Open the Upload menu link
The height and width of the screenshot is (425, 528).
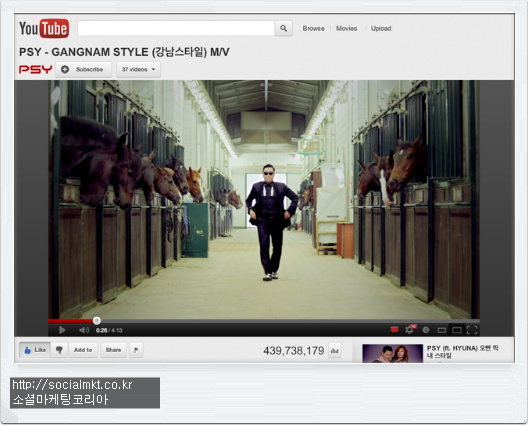[x=381, y=29]
